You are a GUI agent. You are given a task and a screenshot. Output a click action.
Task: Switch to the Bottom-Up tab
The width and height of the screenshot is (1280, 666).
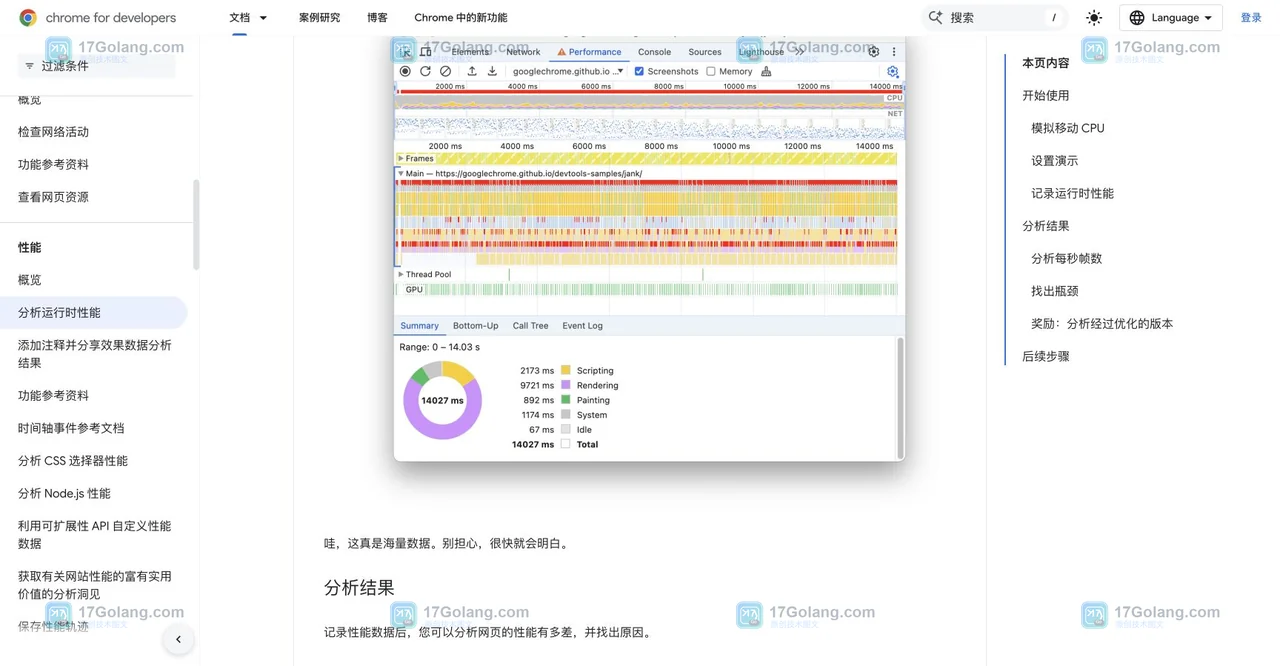(x=475, y=325)
